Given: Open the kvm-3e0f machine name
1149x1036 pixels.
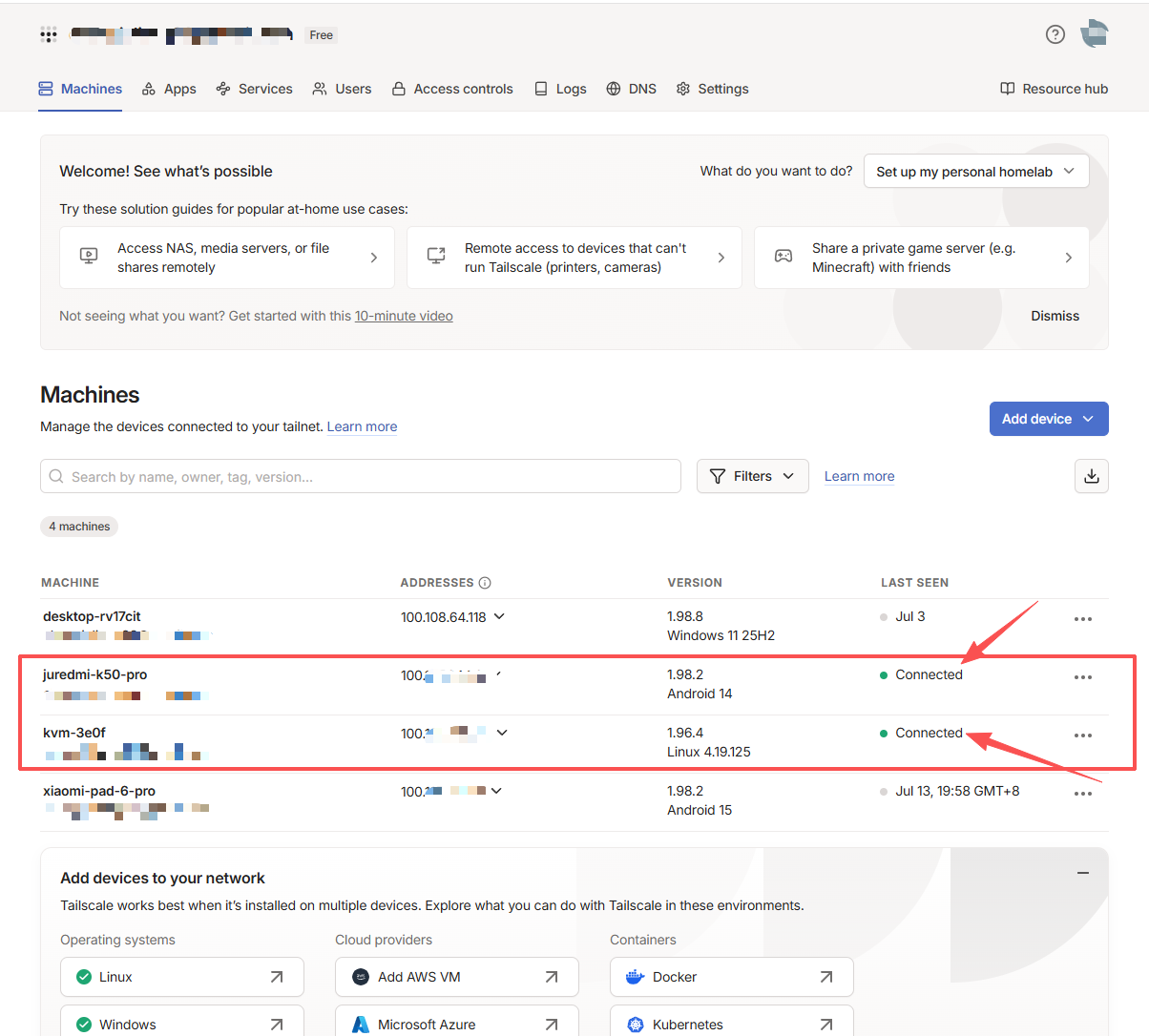Looking at the screenshot, I should pos(74,733).
